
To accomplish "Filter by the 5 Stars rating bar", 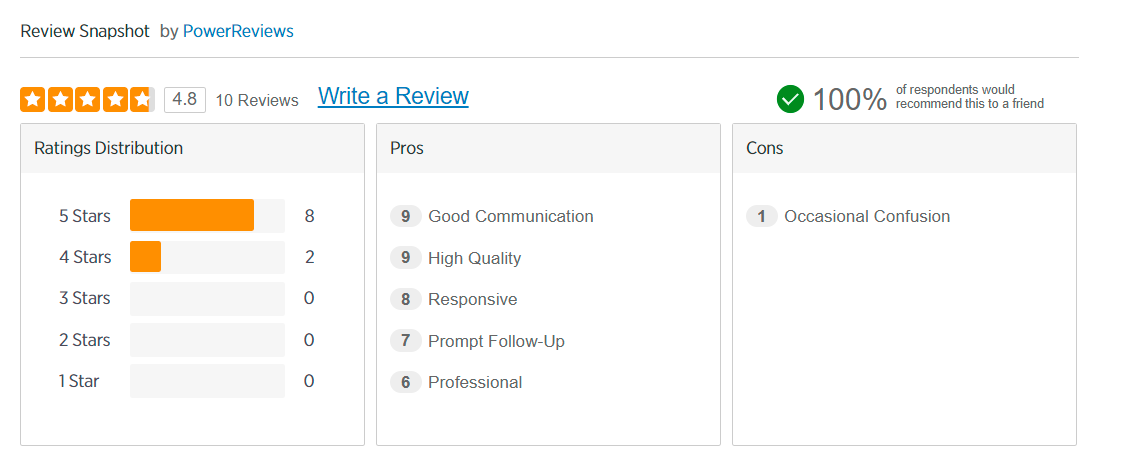I will 207,216.
